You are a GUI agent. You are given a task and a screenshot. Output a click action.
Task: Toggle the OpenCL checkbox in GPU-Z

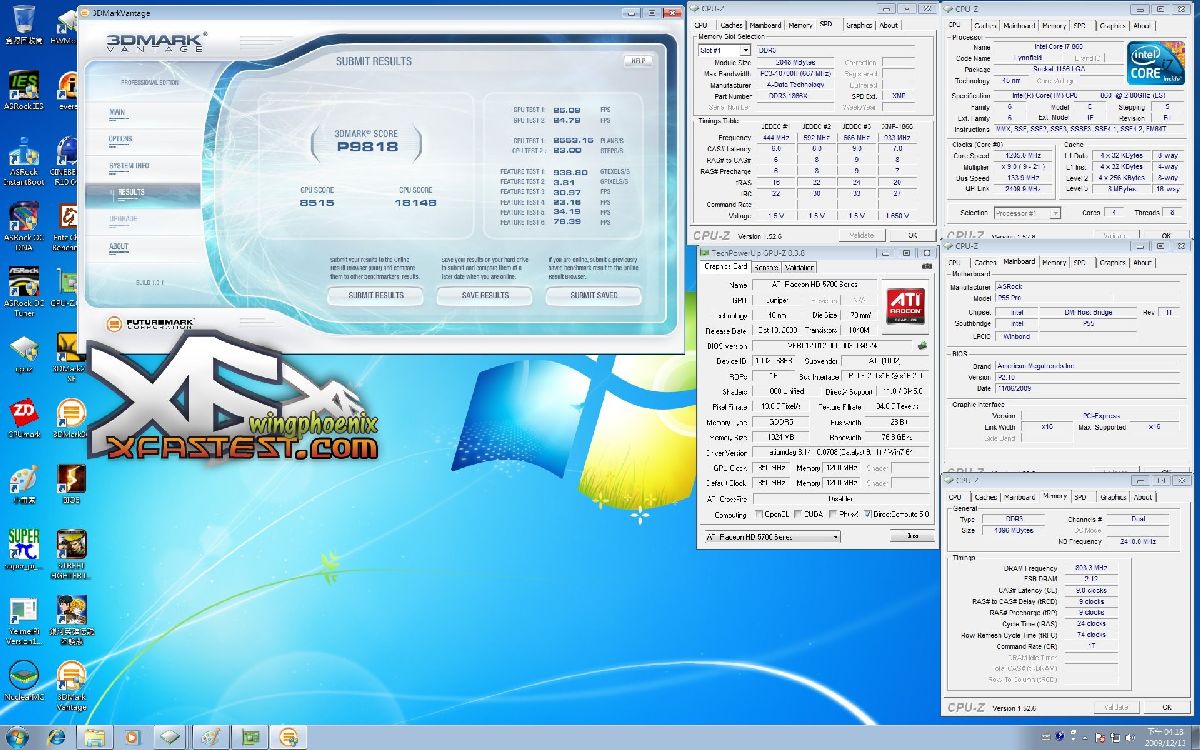(x=757, y=514)
